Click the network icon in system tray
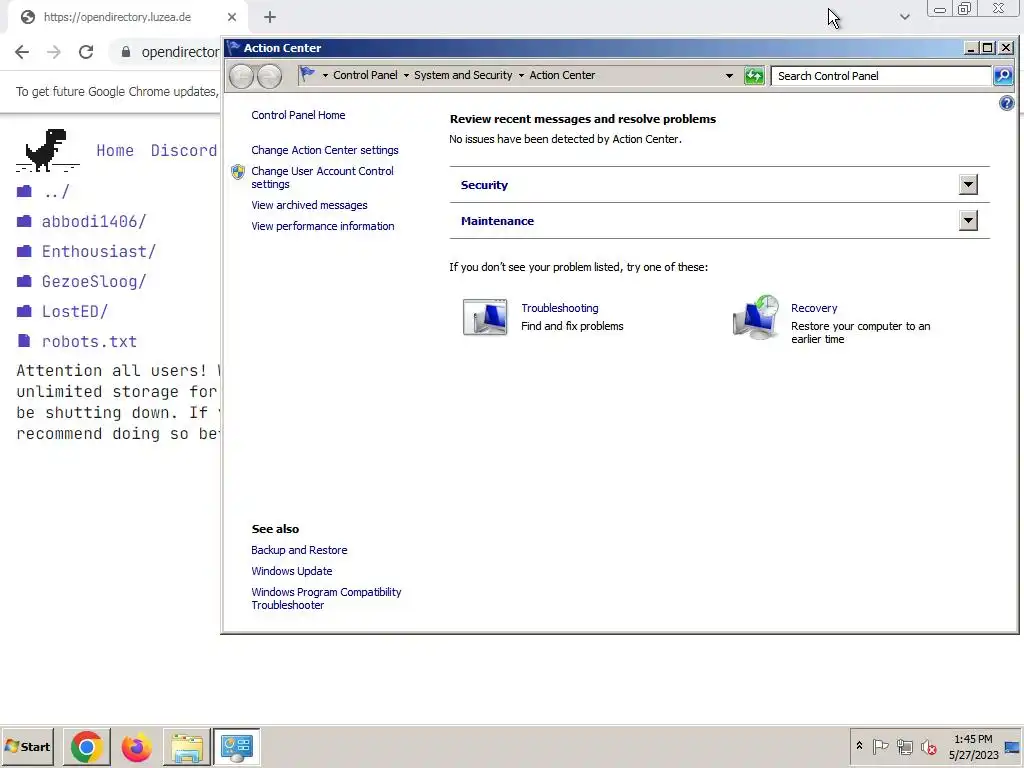 click(x=904, y=746)
